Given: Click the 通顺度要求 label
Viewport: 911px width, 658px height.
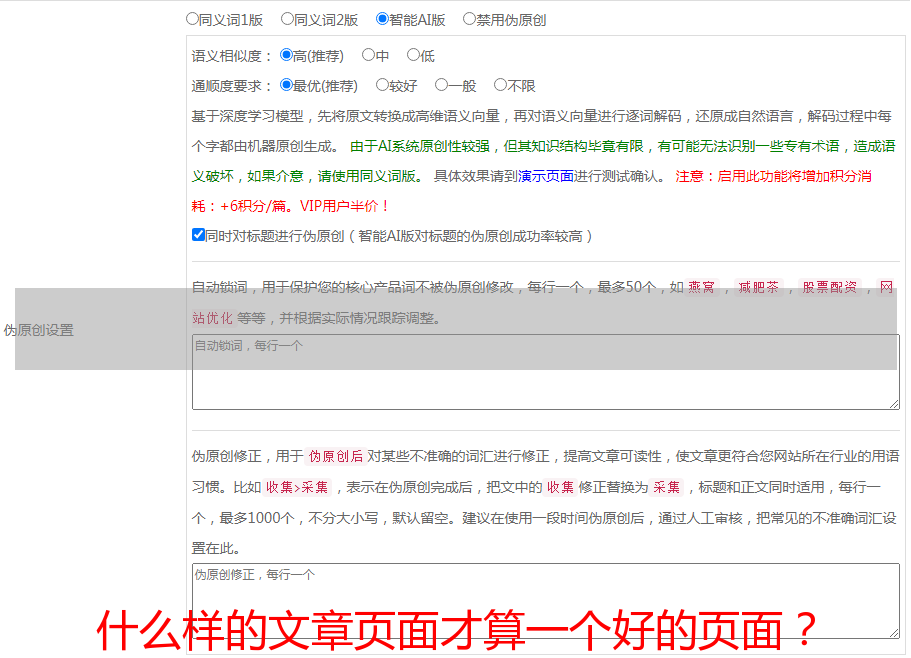Looking at the screenshot, I should [232, 86].
